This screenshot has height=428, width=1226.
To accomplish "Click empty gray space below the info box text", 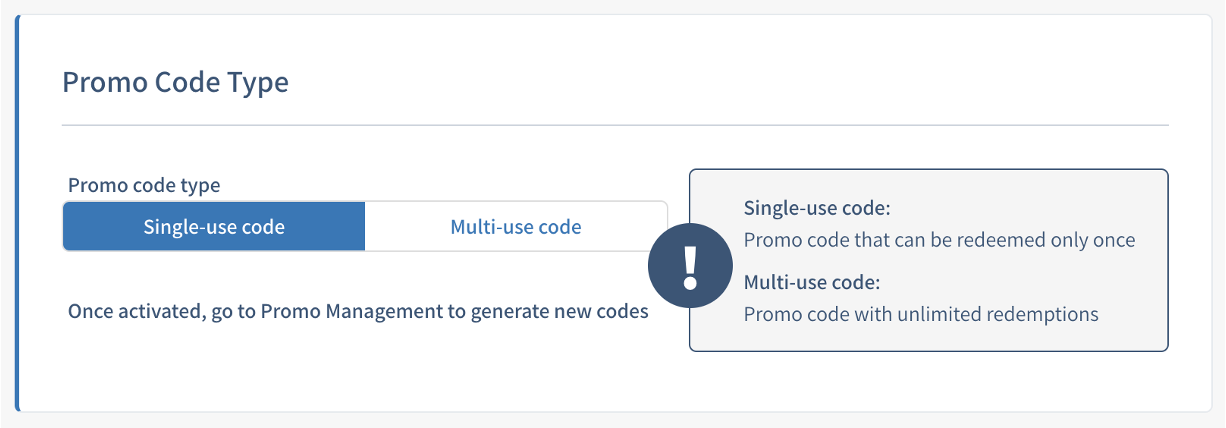I will point(928,338).
